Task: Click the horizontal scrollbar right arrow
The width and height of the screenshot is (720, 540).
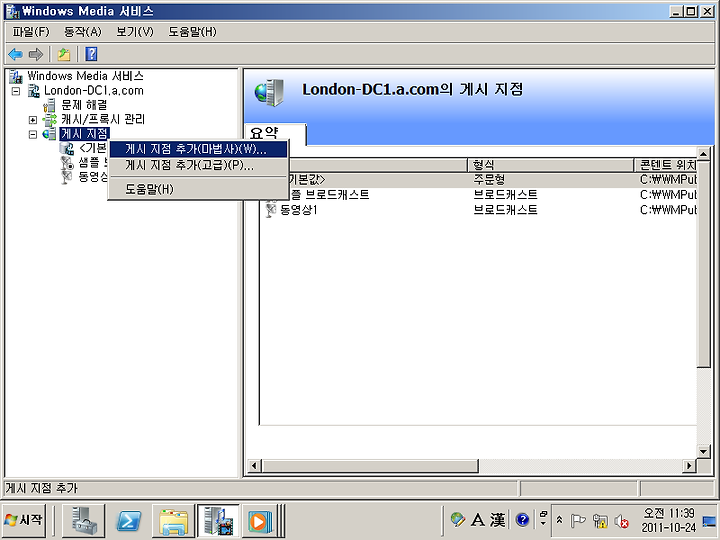Action: tap(688, 466)
